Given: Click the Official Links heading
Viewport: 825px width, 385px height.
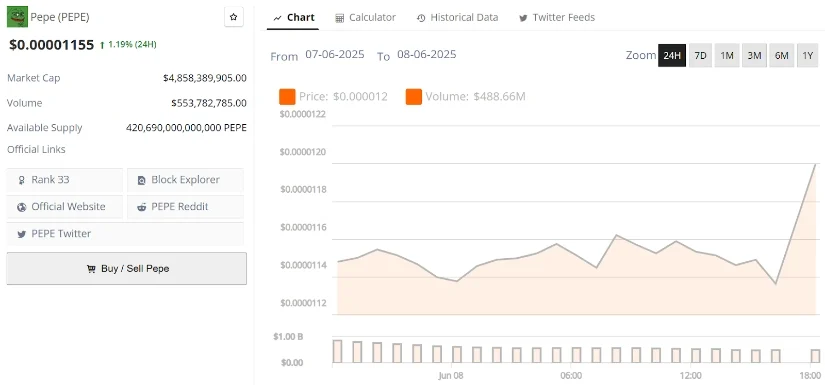Looking at the screenshot, I should (36, 149).
